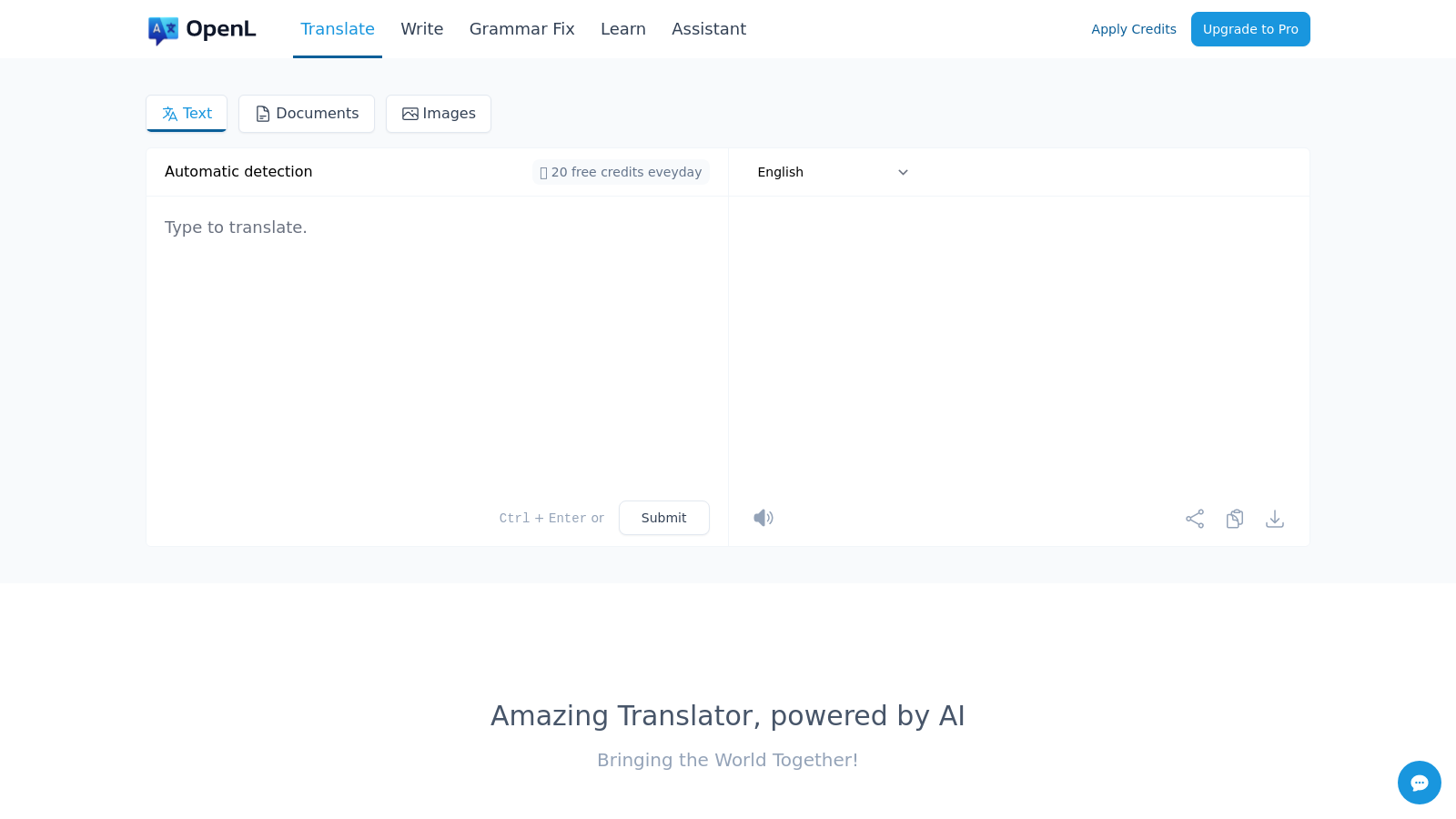The image size is (1456, 819).
Task: Open the chat support bubble
Action: click(1419, 783)
